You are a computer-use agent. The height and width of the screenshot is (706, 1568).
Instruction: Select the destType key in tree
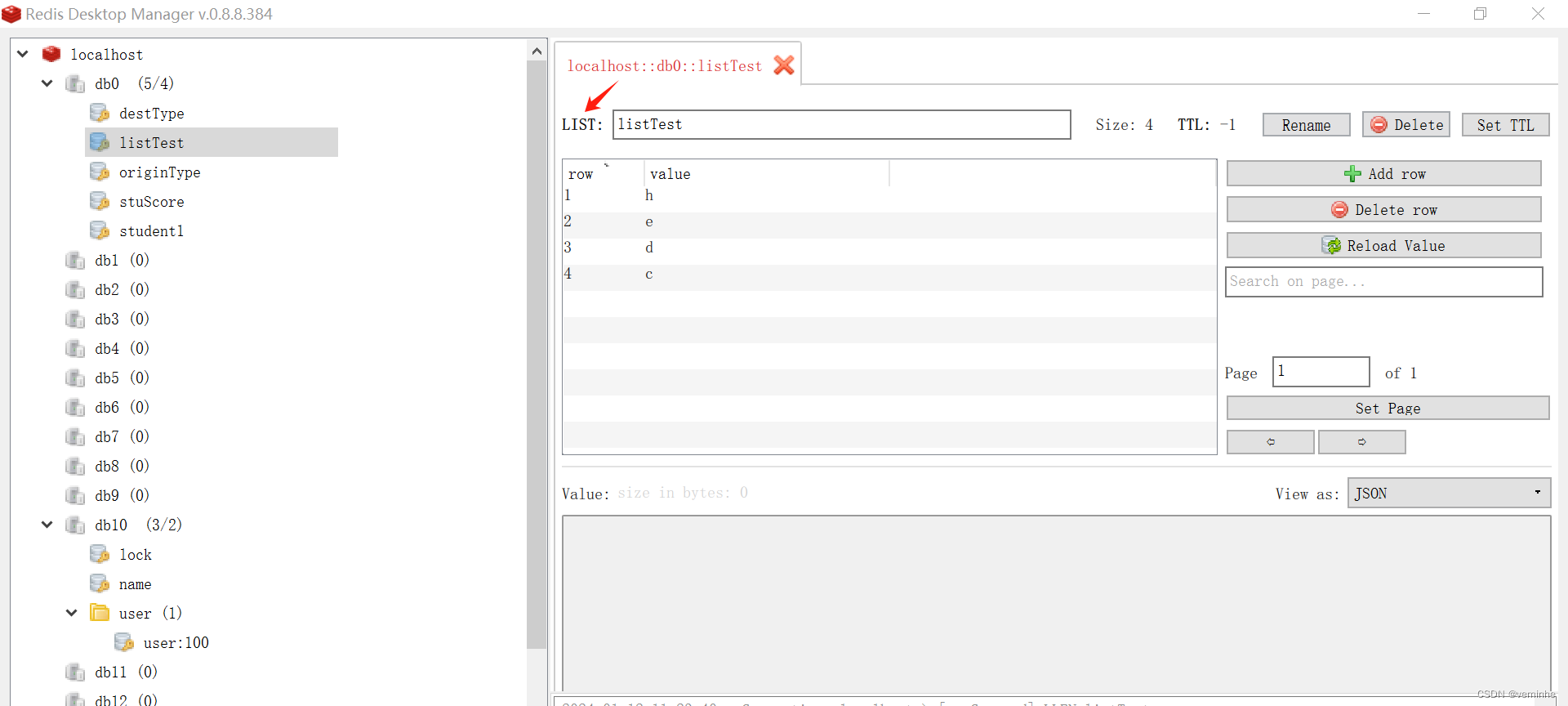151,113
